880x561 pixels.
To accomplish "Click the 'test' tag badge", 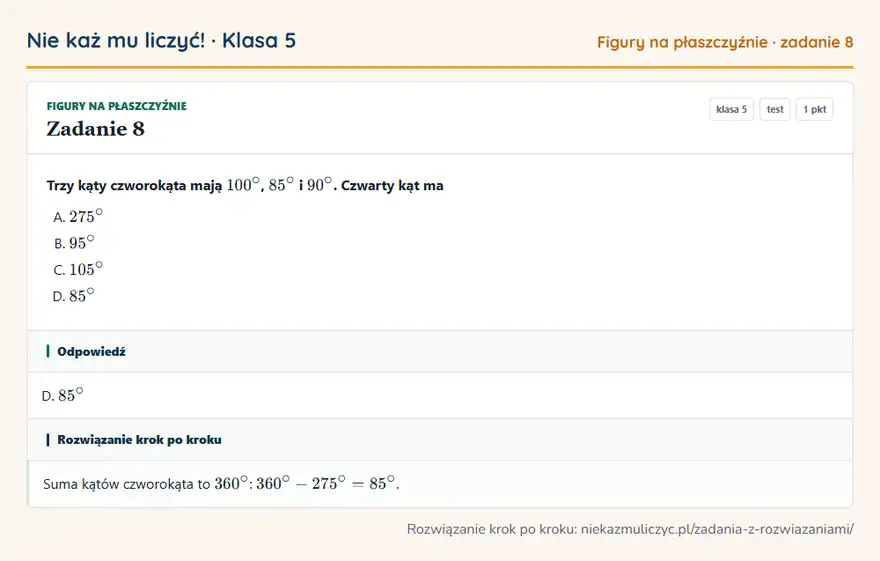I will point(774,109).
